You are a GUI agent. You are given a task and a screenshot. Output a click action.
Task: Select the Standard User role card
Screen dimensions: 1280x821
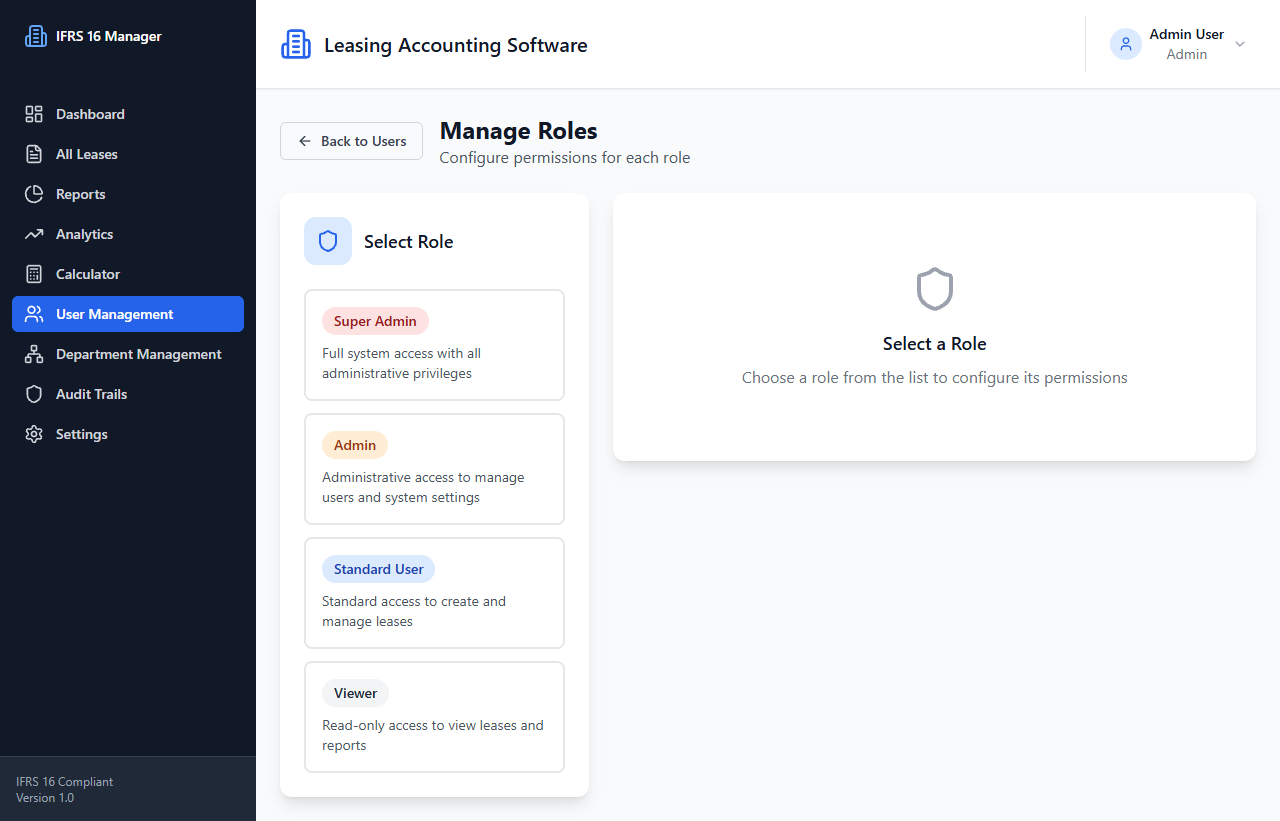[x=434, y=593]
